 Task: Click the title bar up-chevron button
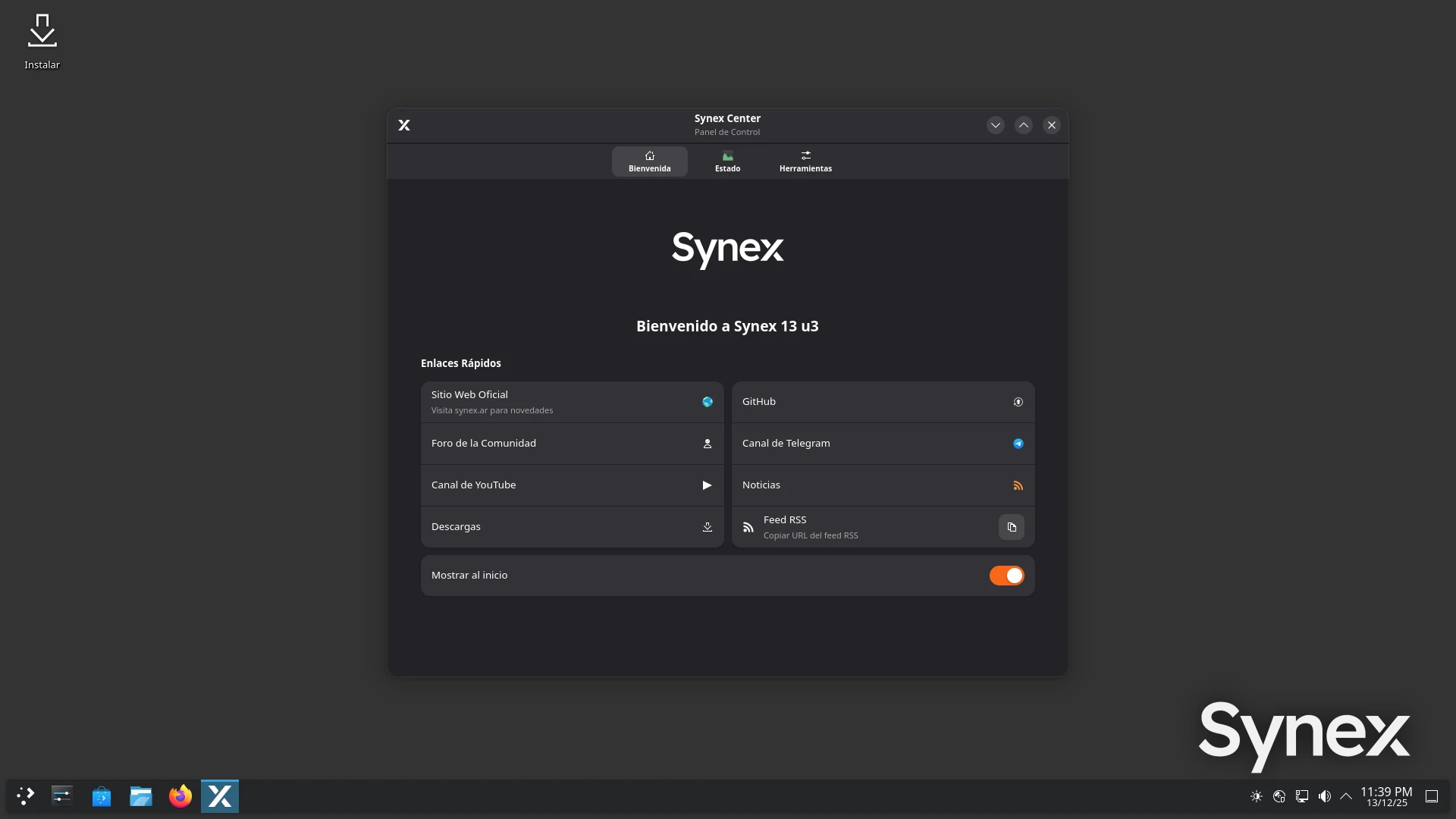click(1023, 125)
